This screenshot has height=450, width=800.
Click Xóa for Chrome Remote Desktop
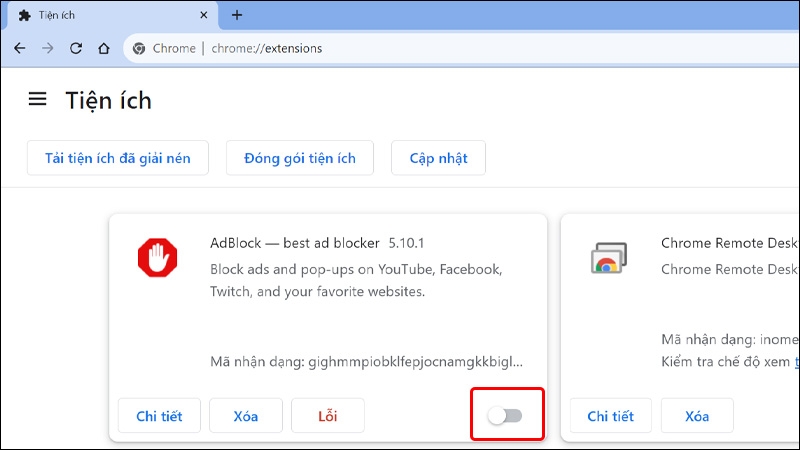pyautogui.click(x=697, y=416)
